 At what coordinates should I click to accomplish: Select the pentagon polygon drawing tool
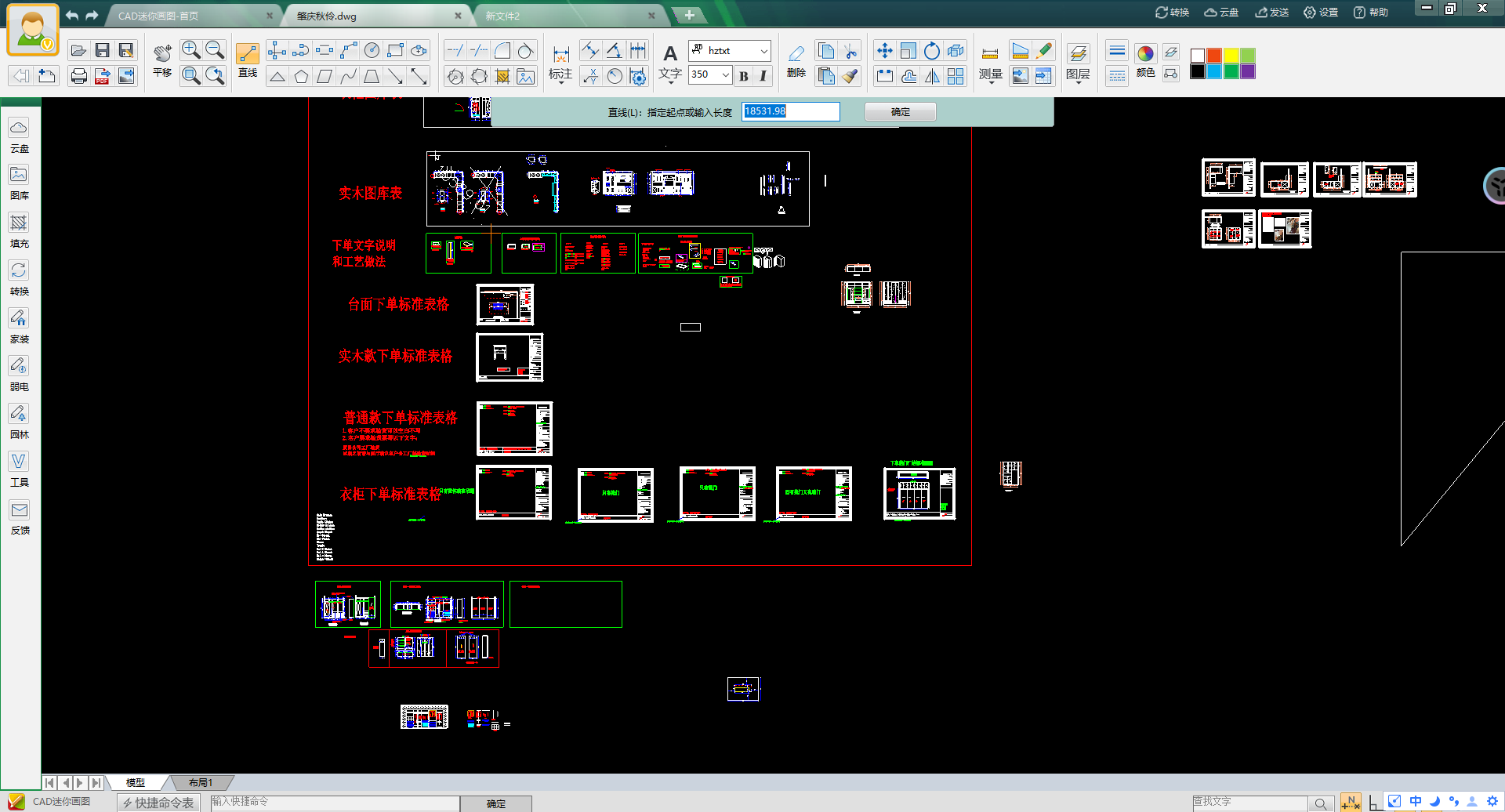tap(301, 76)
